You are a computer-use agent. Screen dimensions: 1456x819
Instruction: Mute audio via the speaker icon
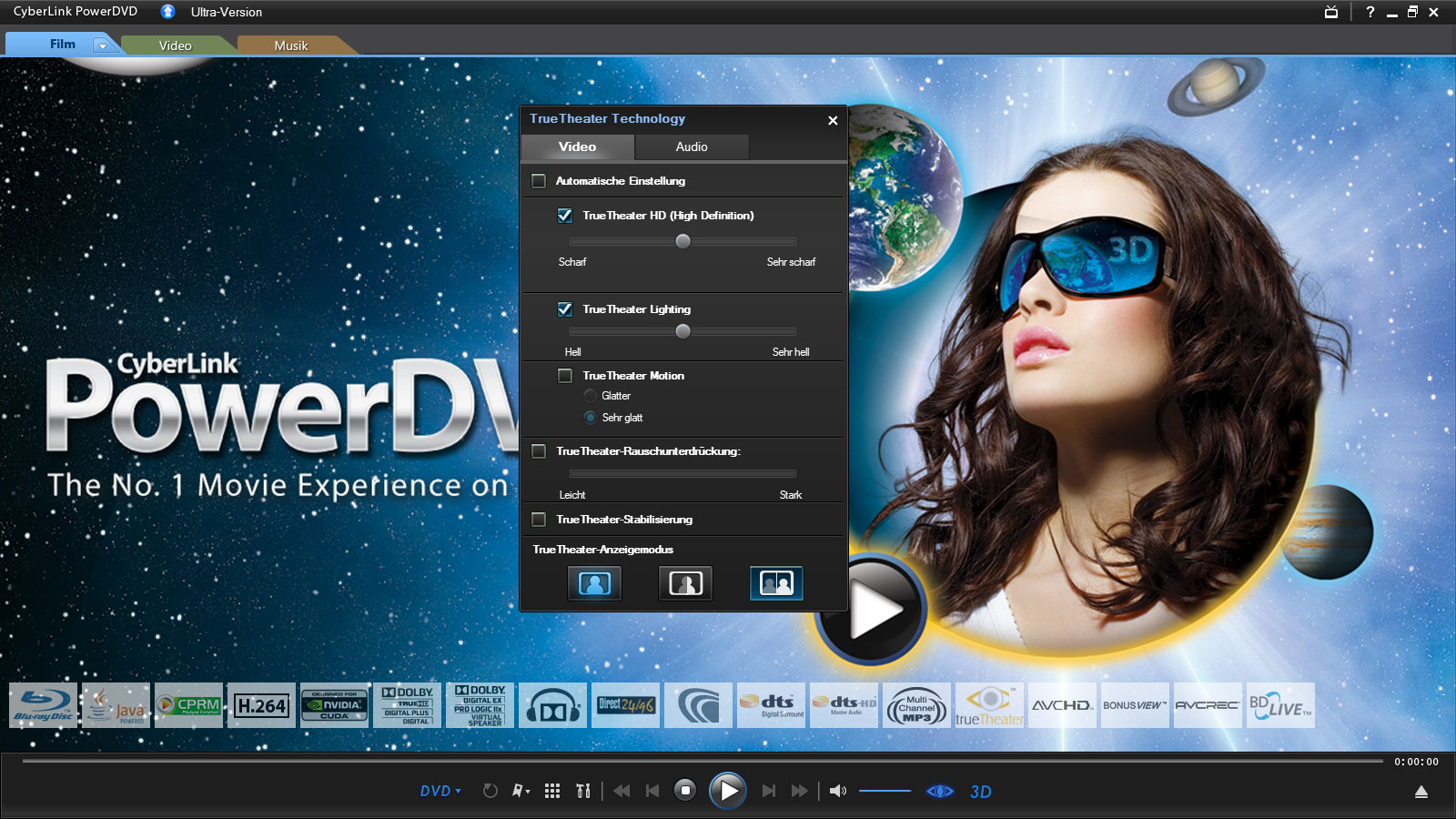click(x=836, y=791)
